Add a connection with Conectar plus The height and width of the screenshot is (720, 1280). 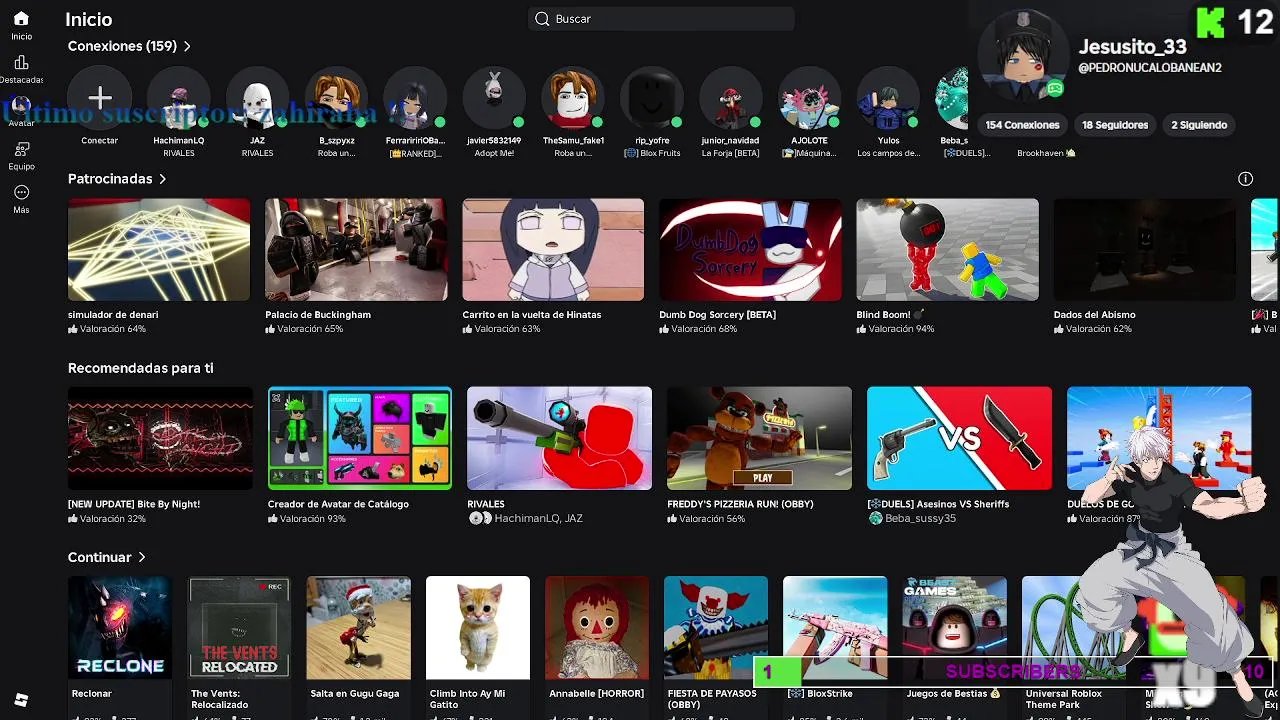(x=100, y=97)
